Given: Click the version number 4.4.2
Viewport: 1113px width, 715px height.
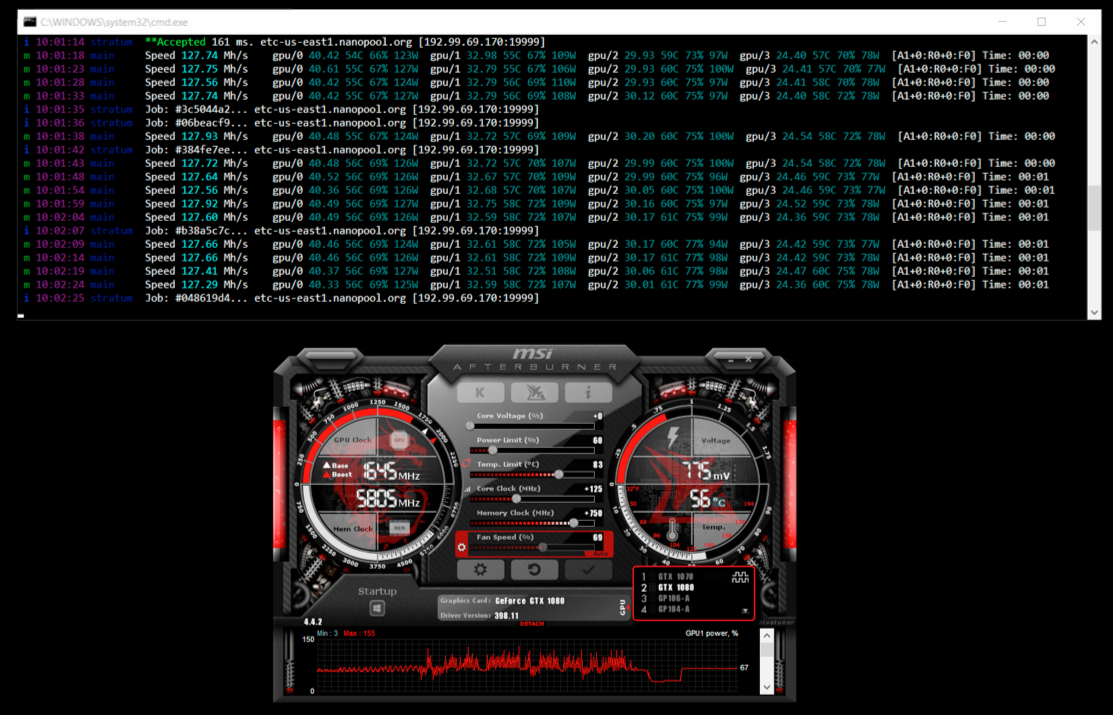Looking at the screenshot, I should click(x=312, y=622).
